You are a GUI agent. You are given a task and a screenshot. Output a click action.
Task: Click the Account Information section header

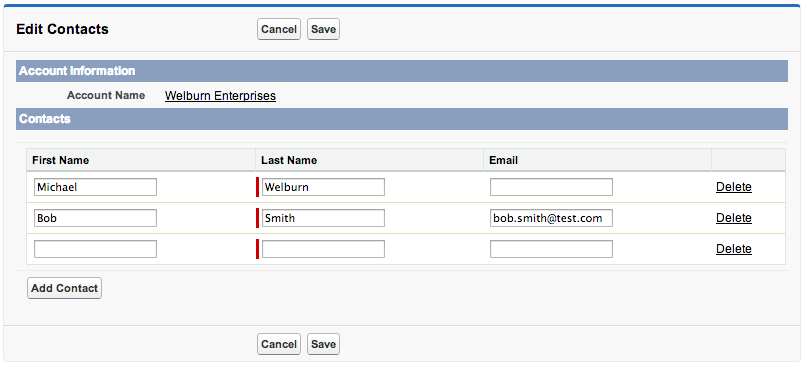pyautogui.click(x=401, y=71)
